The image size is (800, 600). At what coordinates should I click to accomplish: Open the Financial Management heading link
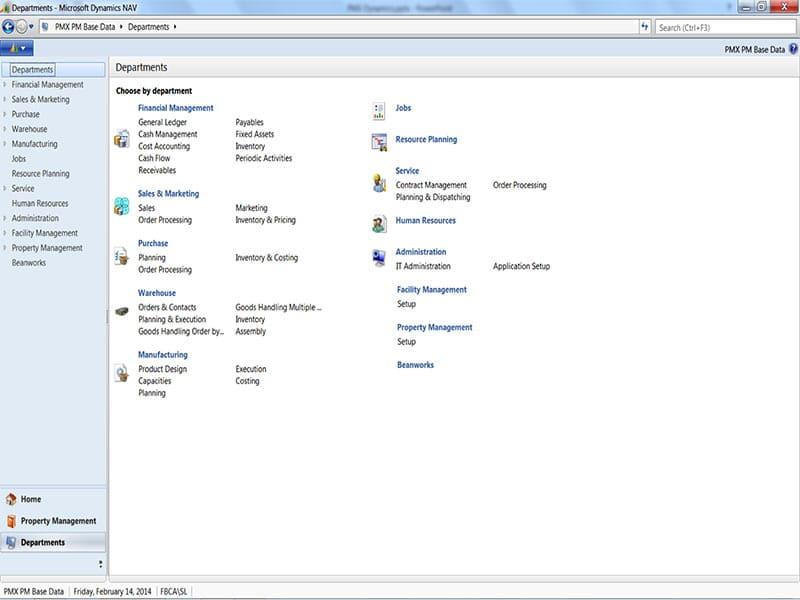[176, 108]
